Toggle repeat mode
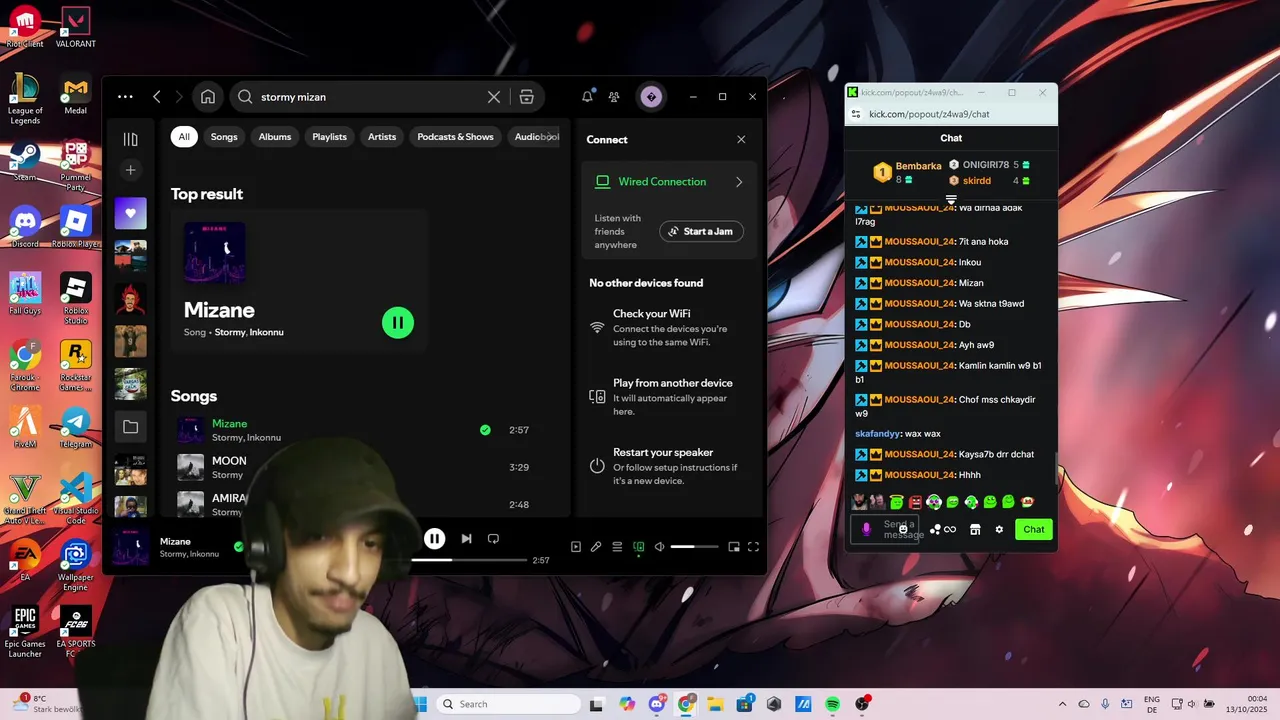The width and height of the screenshot is (1280, 720). pyautogui.click(x=493, y=538)
